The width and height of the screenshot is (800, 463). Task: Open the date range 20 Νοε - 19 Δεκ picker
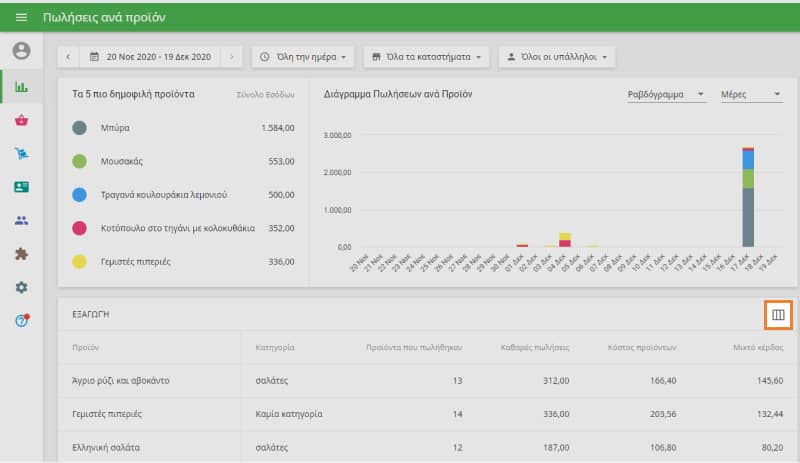pos(150,57)
